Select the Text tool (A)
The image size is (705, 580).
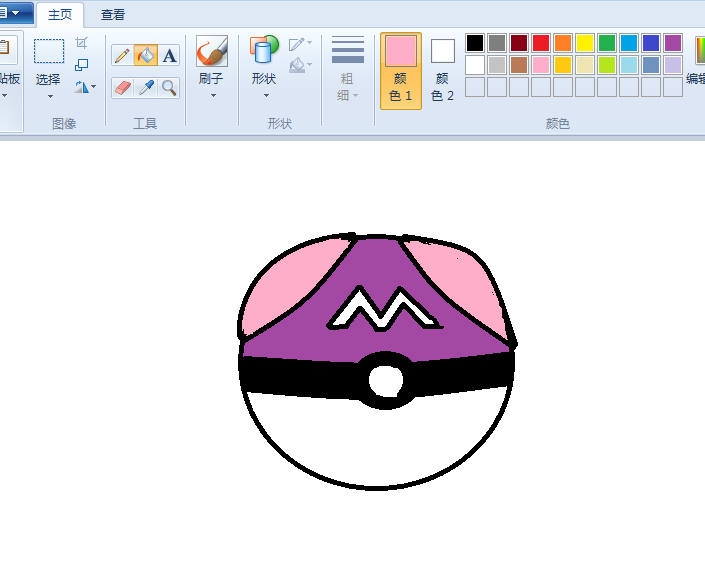(x=169, y=56)
